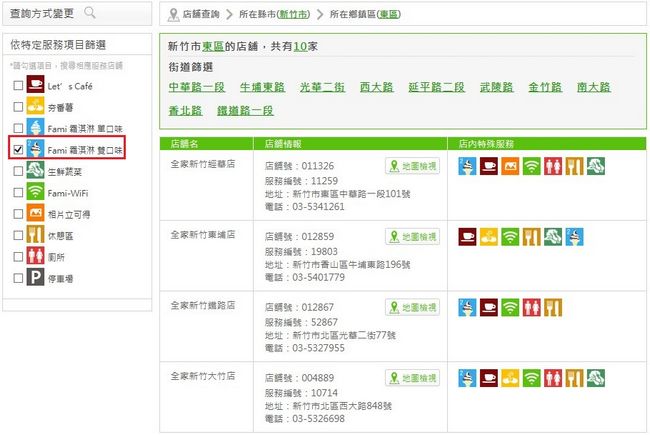Click the 東區 link in results summary
Screen dimensions: 650x435
point(213,46)
